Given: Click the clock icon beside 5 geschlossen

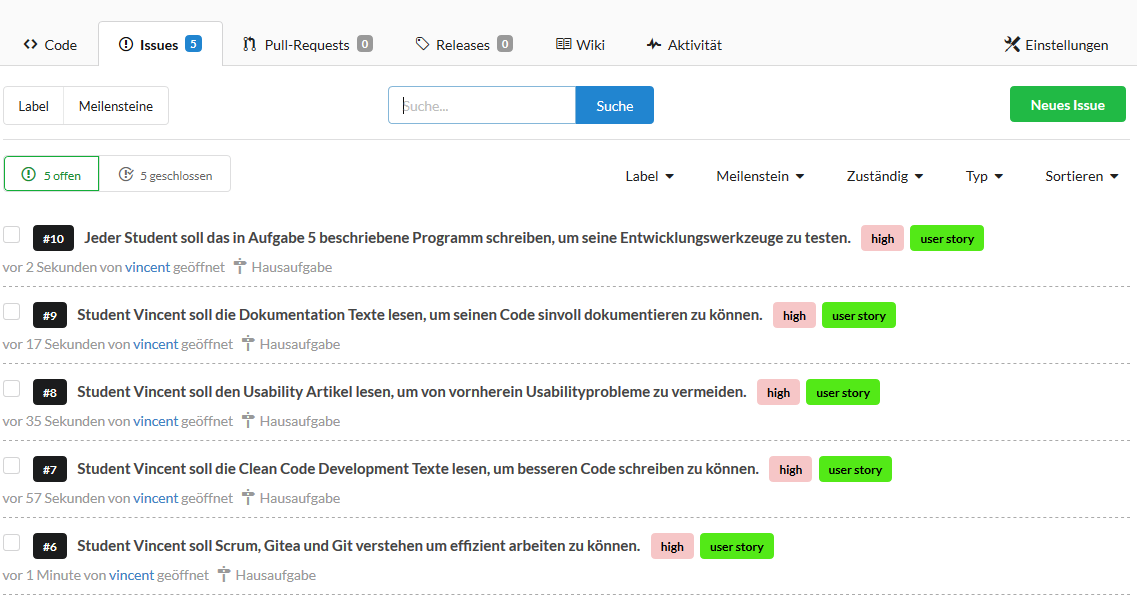Looking at the screenshot, I should pos(126,175).
